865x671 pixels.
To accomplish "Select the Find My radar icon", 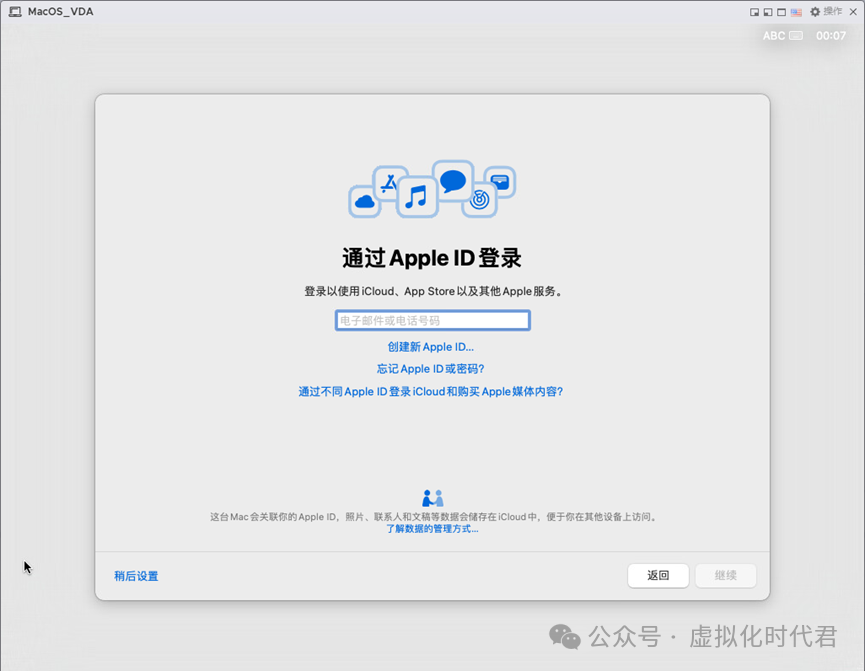I will click(478, 199).
